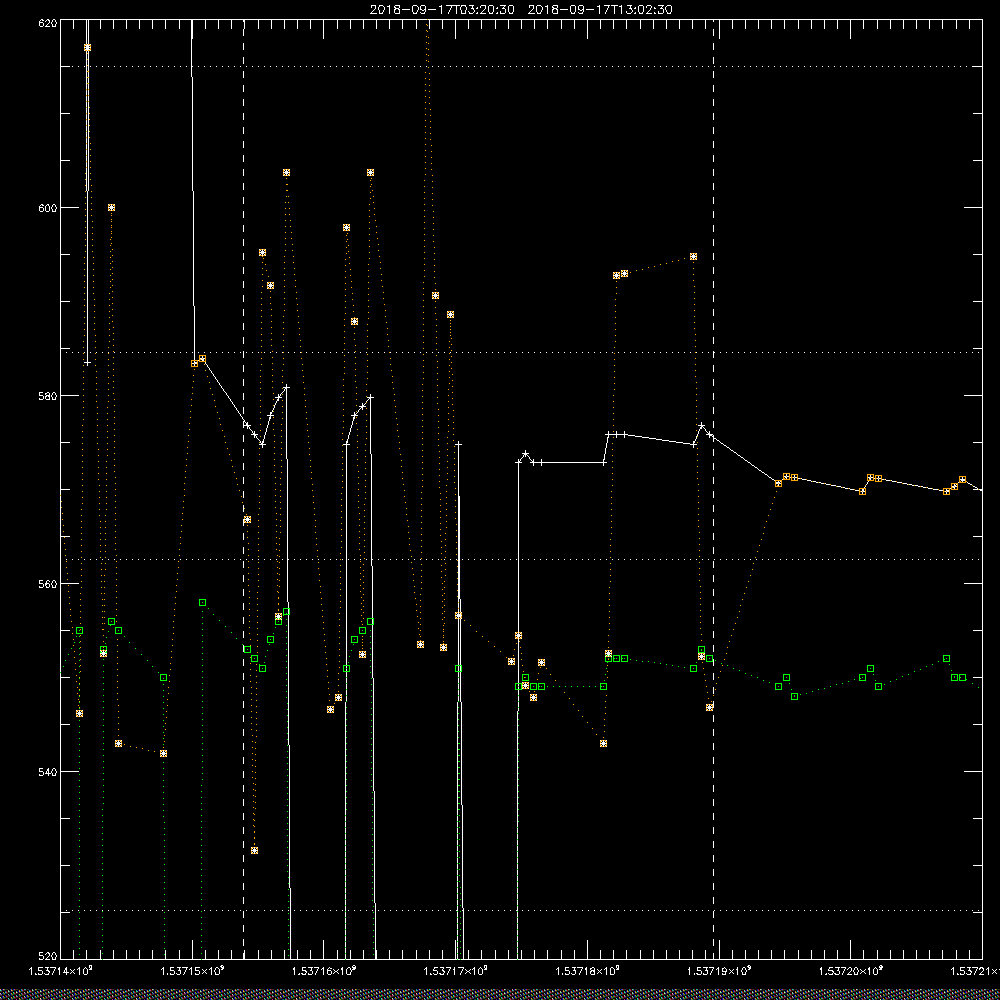Click the y-axis label 520
1000x1000 pixels.
48,956
